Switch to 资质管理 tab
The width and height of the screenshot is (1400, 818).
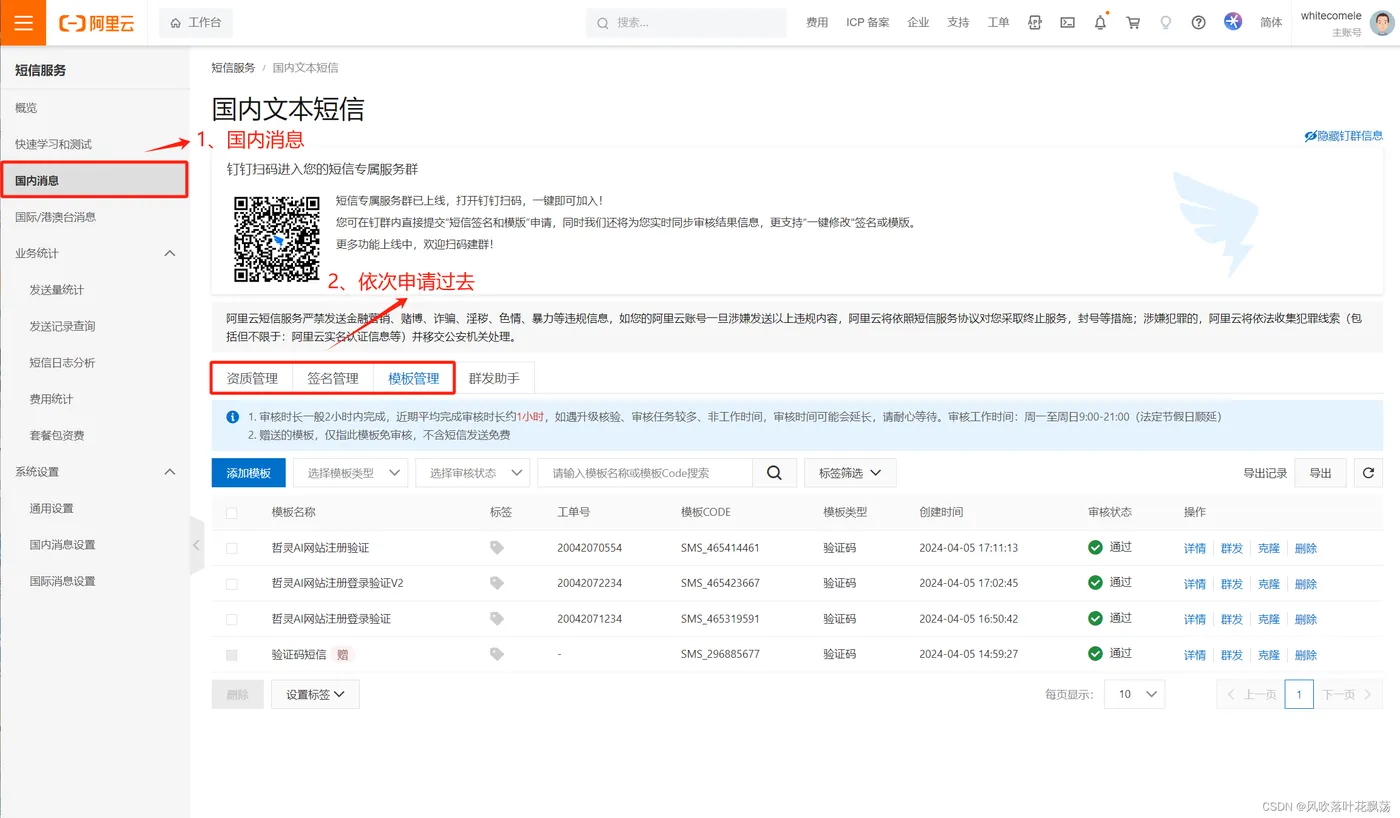point(252,379)
